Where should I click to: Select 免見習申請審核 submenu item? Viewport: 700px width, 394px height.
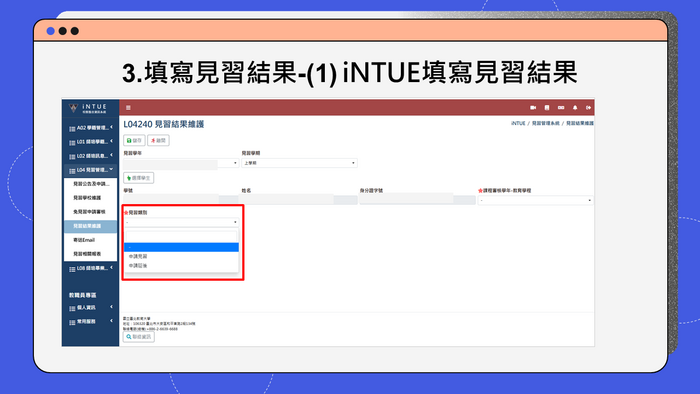91,212
